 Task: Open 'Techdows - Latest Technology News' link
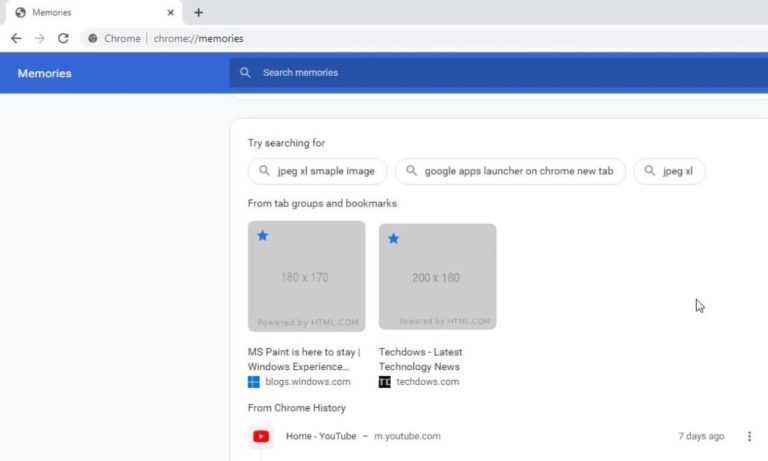(420, 359)
